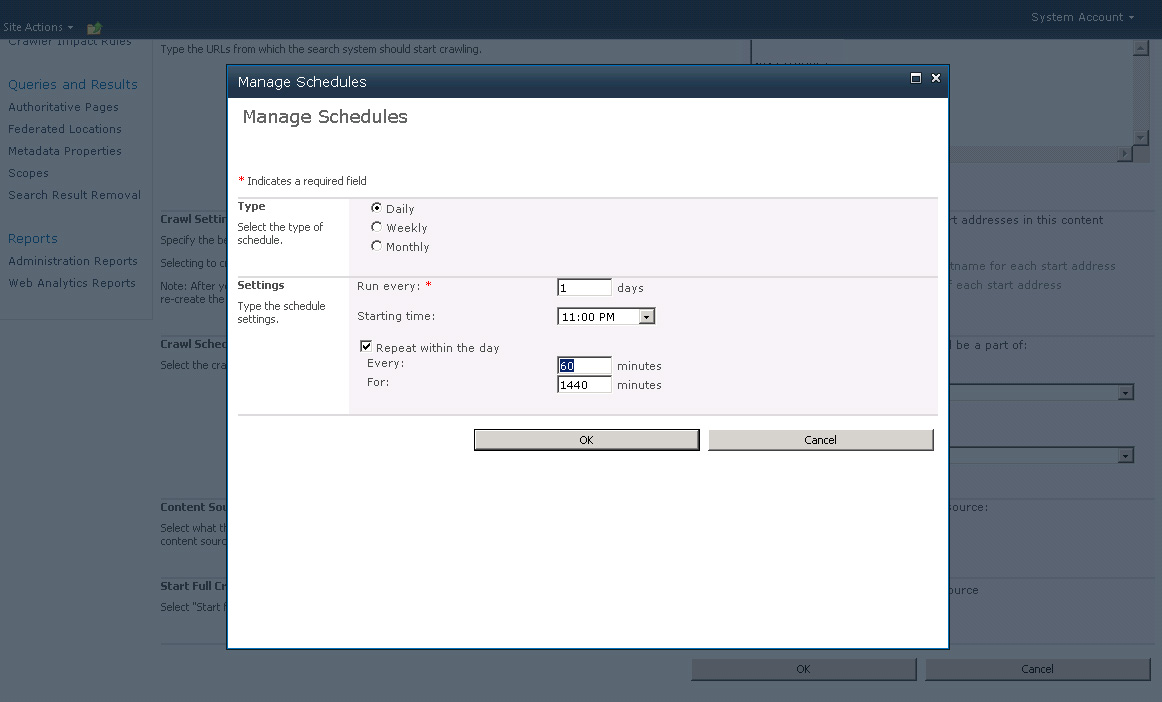1162x702 pixels.
Task: Click scroll right arrow of address box
Action: pyautogui.click(x=1125, y=153)
